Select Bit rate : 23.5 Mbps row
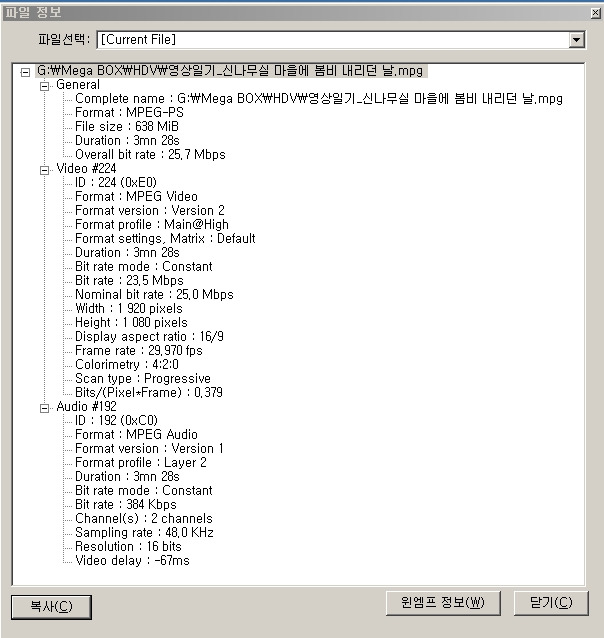 click(x=129, y=281)
